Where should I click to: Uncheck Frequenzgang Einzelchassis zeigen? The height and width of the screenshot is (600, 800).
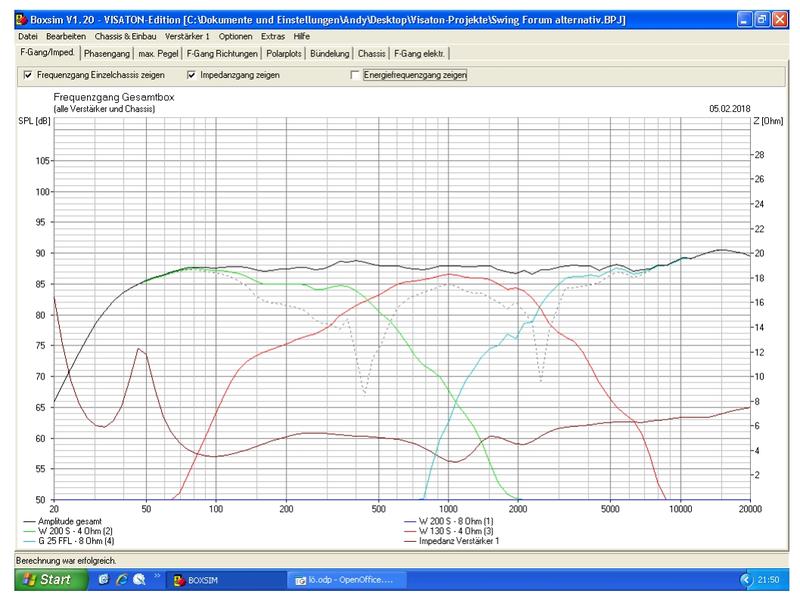point(28,75)
